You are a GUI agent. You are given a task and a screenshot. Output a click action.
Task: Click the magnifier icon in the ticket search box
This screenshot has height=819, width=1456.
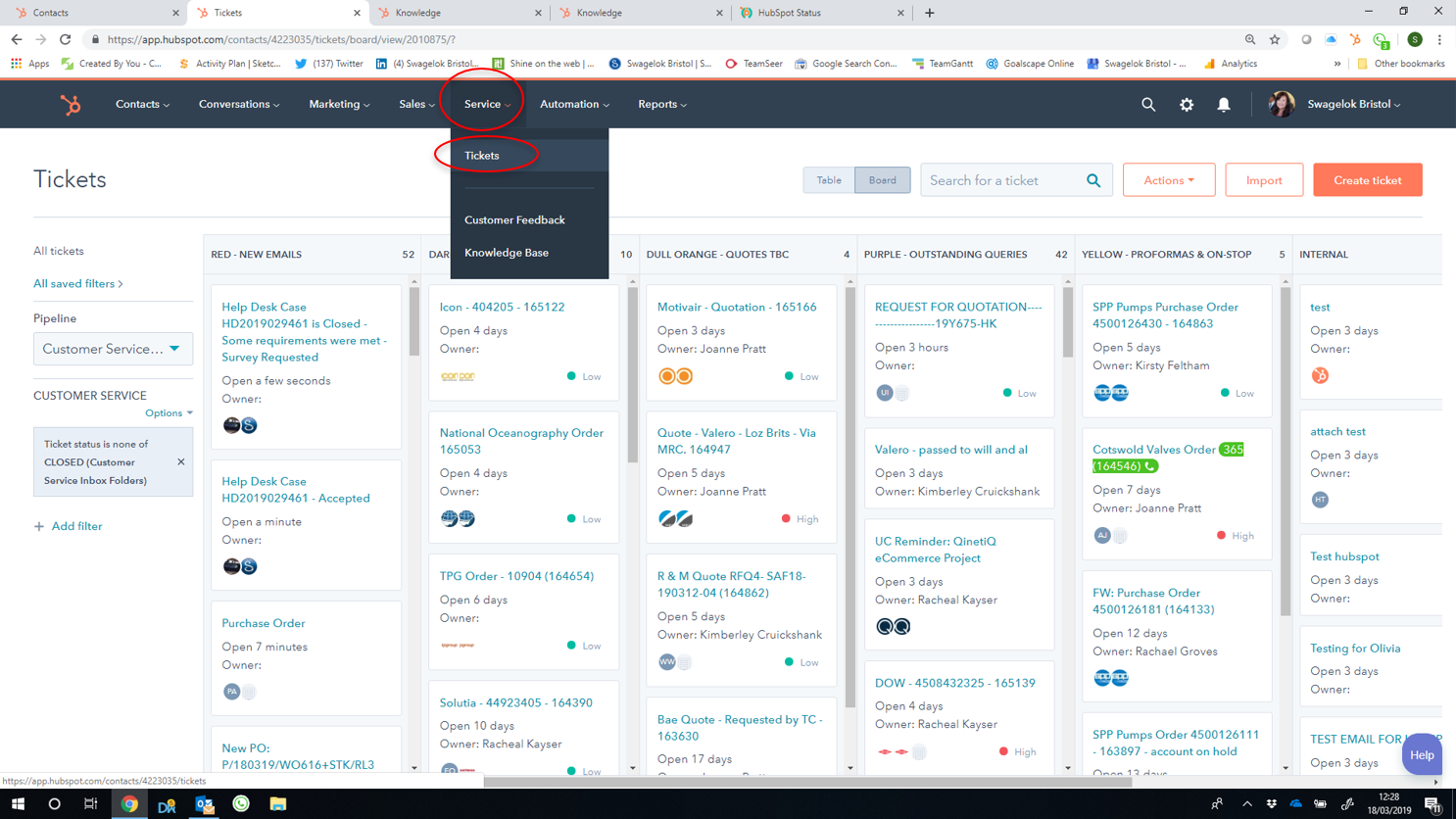pyautogui.click(x=1093, y=180)
